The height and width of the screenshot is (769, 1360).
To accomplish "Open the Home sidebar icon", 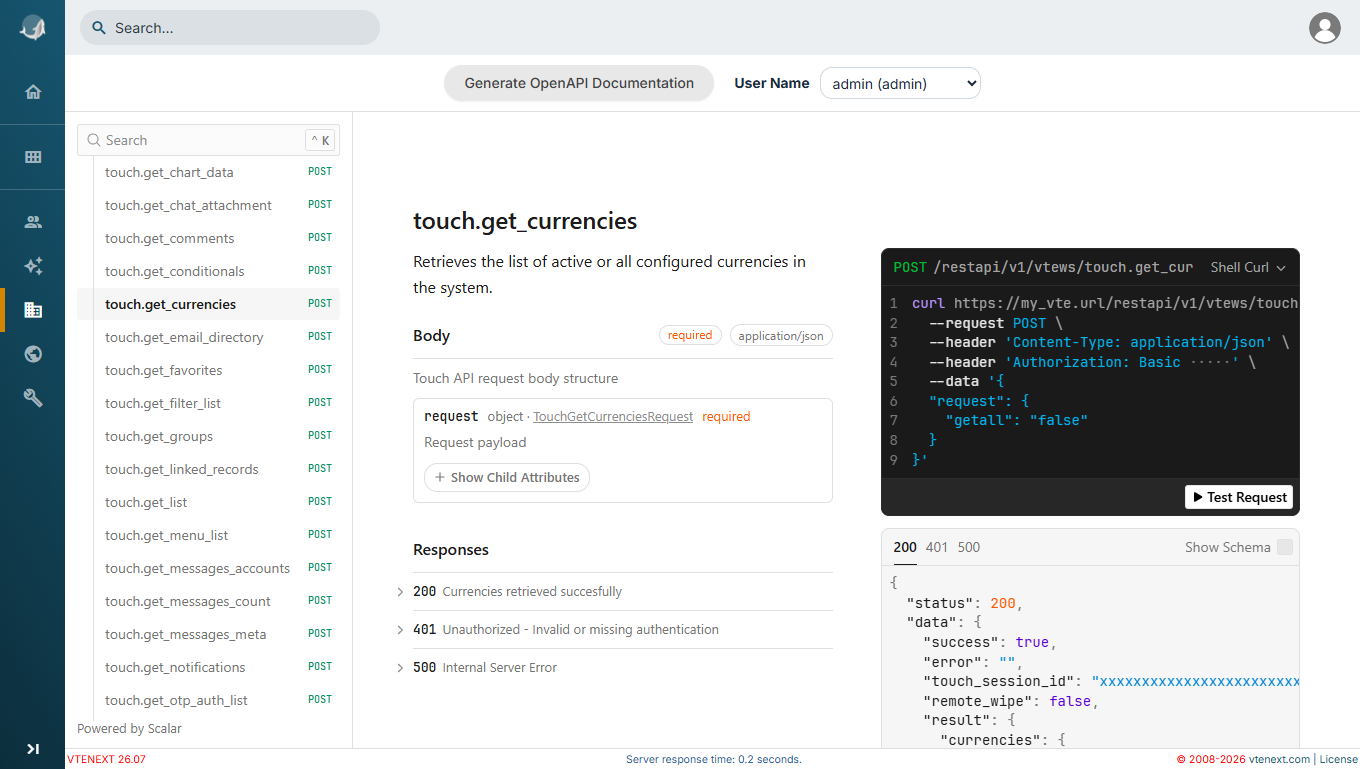I will click(33, 92).
